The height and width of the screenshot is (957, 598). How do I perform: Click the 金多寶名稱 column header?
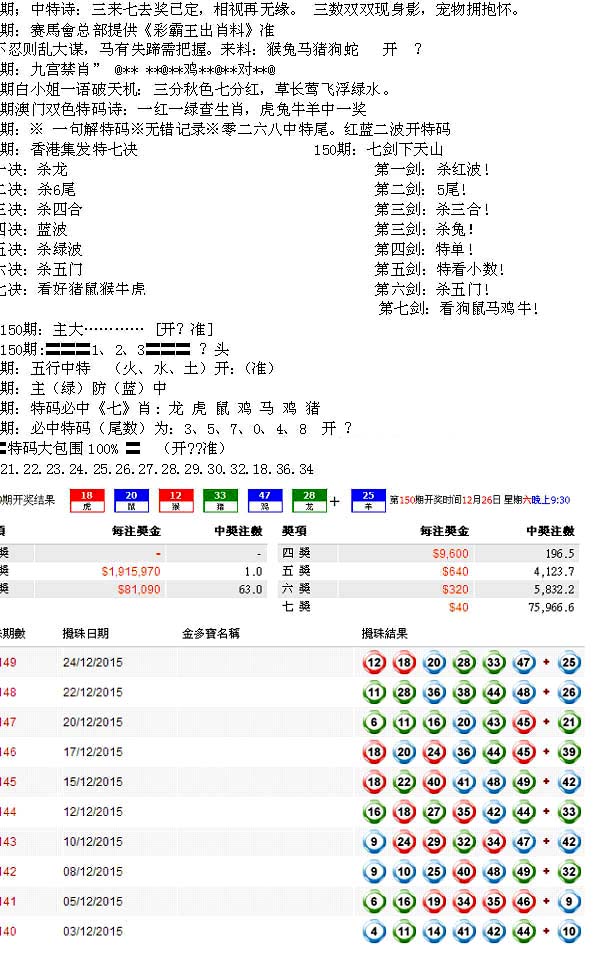click(x=211, y=634)
